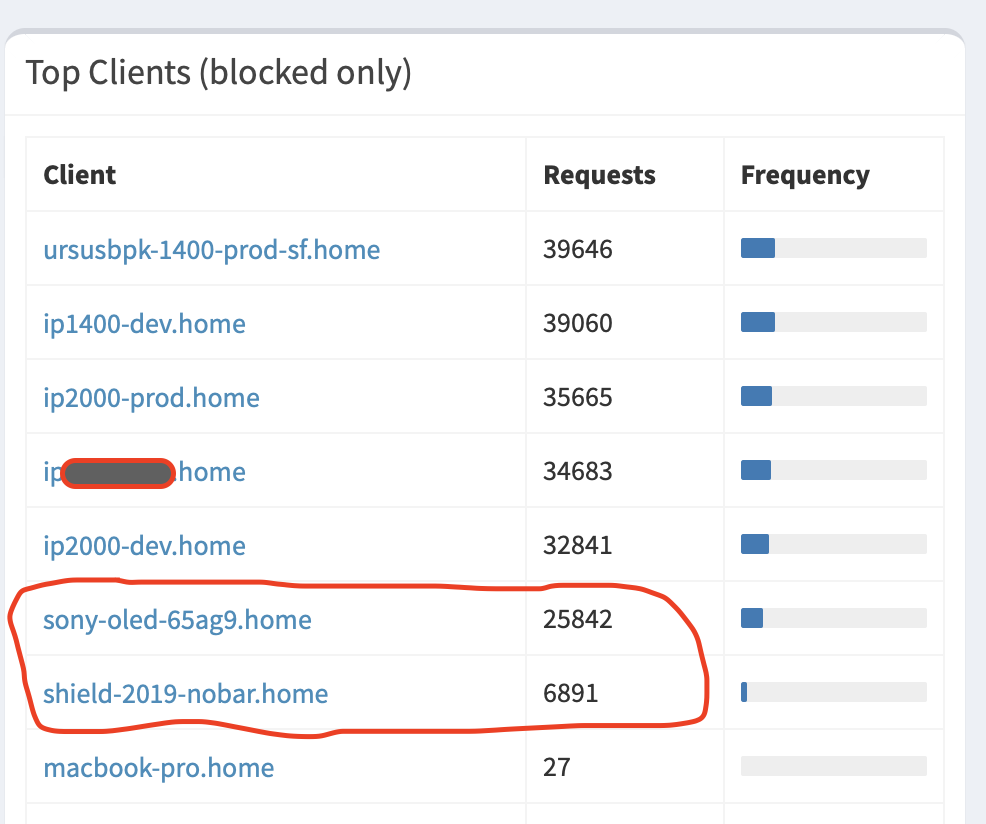Open the macbook-pro.home client link
Image resolution: width=986 pixels, height=824 pixels.
click(x=158, y=767)
